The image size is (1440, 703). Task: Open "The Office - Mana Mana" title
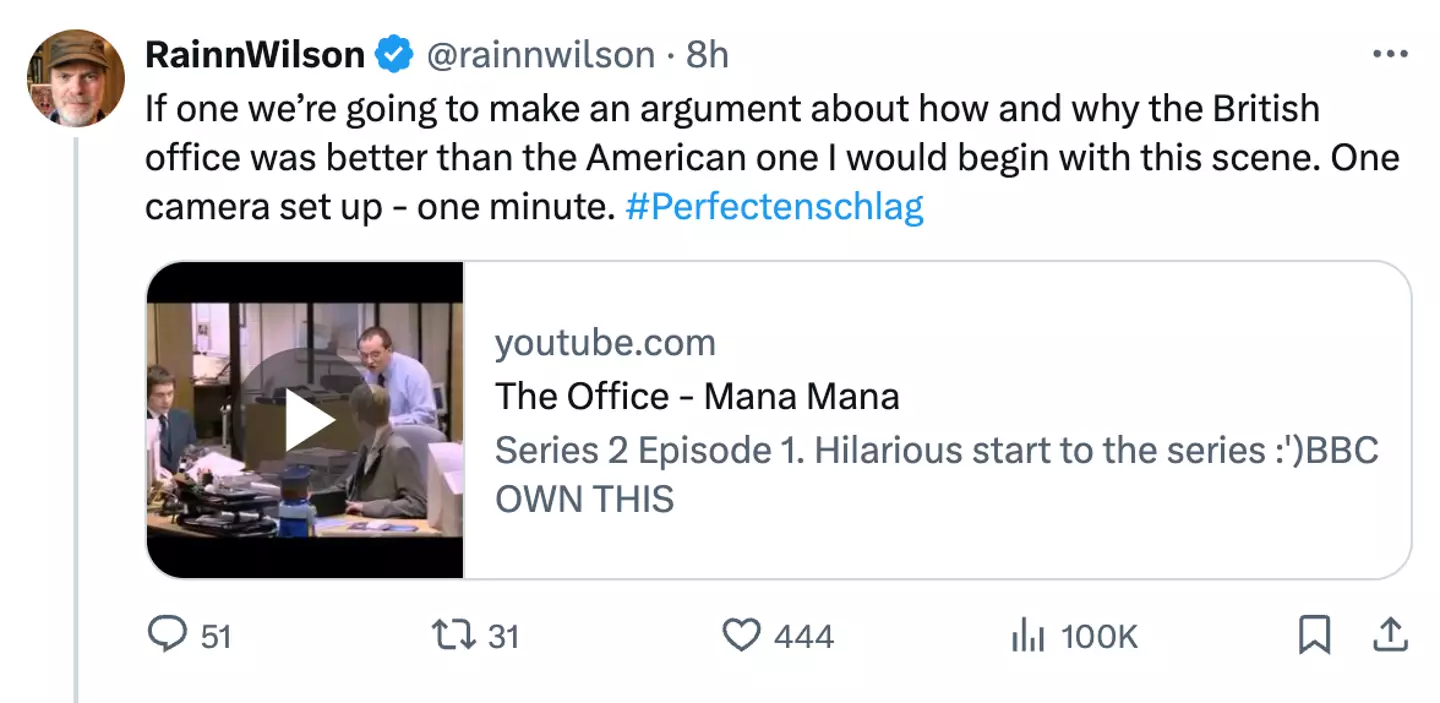pyautogui.click(x=697, y=396)
